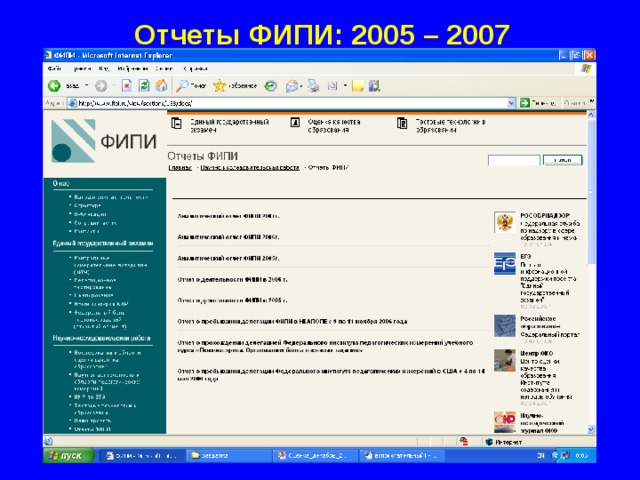Open the Help menu in menu bar
640x480 pixels.
195,69
